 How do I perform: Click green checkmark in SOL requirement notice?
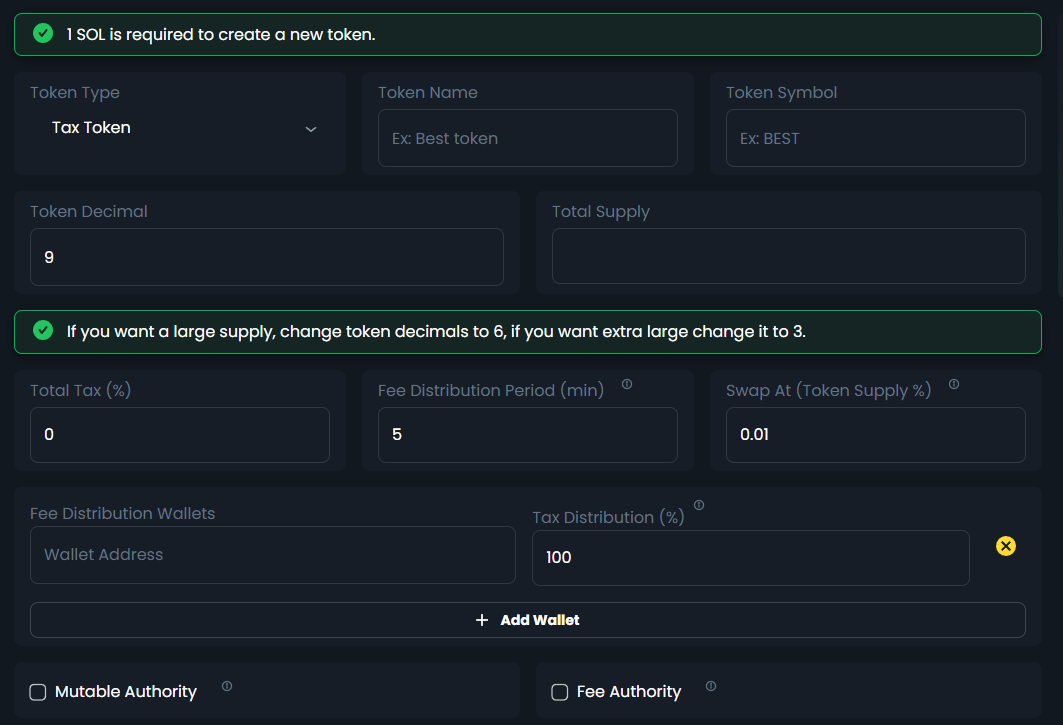tap(43, 34)
